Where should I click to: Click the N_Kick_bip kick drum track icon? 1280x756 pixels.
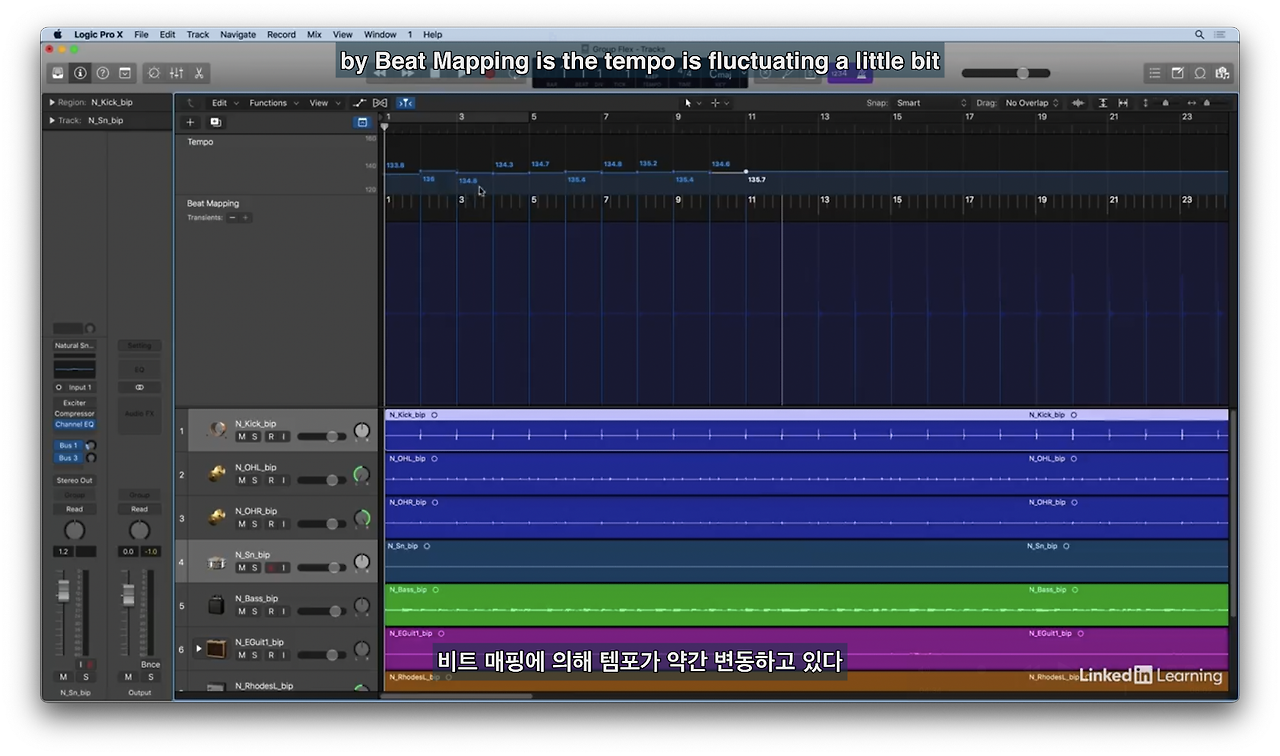tap(216, 430)
